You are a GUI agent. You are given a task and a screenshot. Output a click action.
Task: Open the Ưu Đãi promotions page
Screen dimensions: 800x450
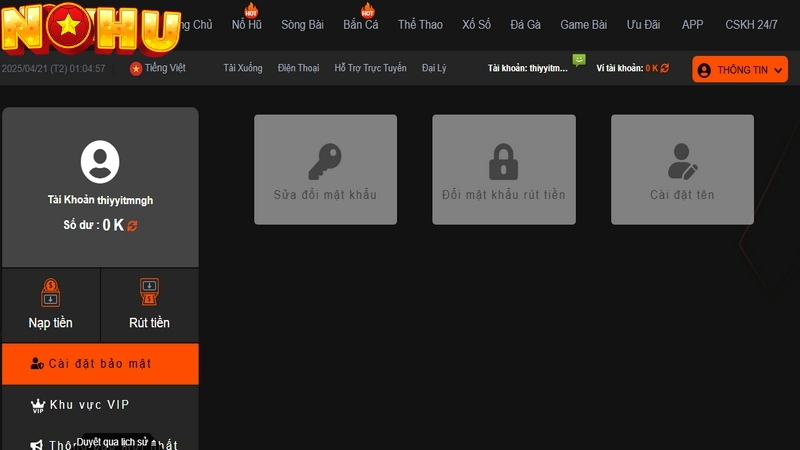643,24
